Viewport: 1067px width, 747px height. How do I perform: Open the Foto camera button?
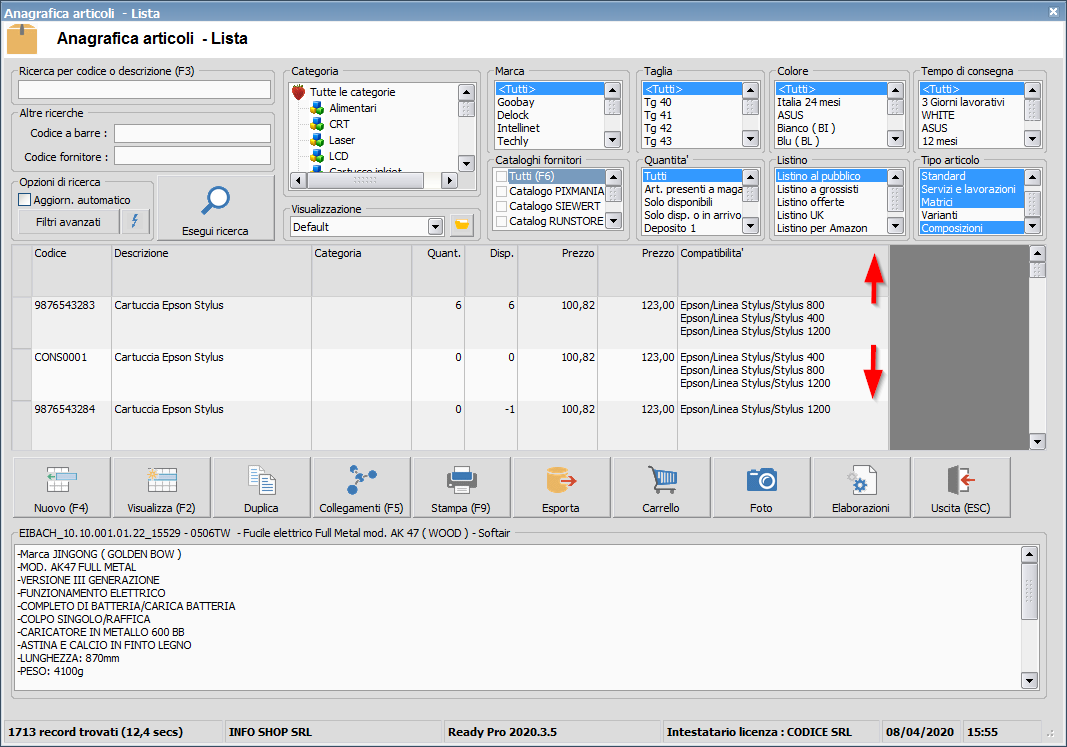point(761,487)
